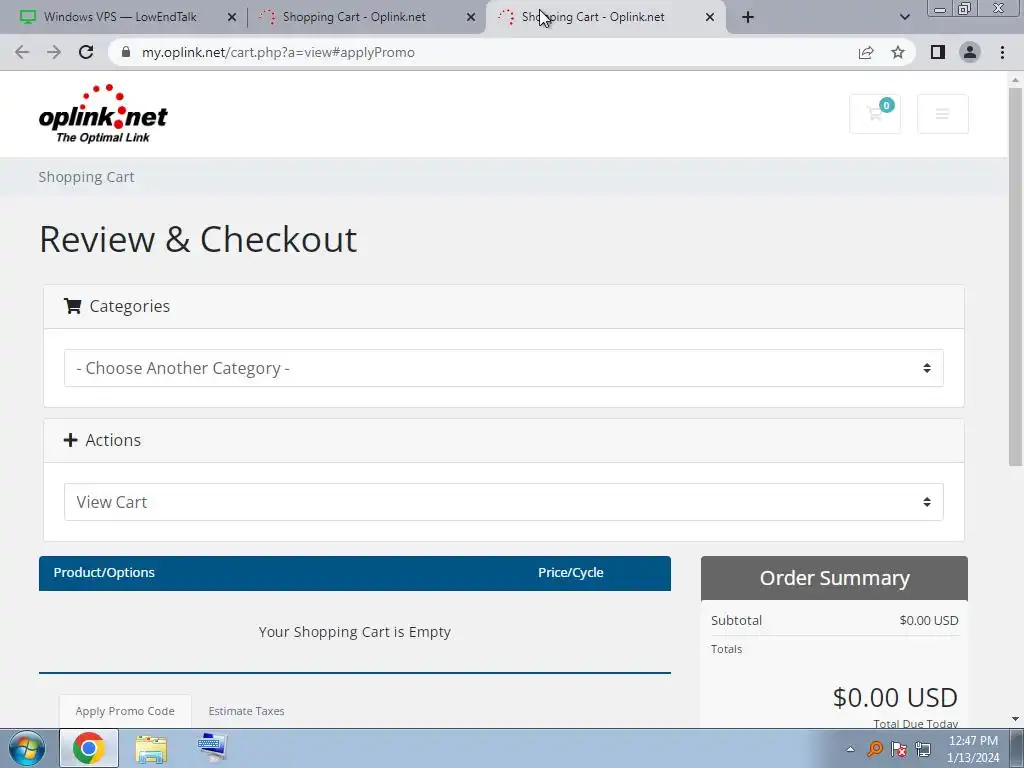Close the first Shopping Cart tab

[471, 17]
